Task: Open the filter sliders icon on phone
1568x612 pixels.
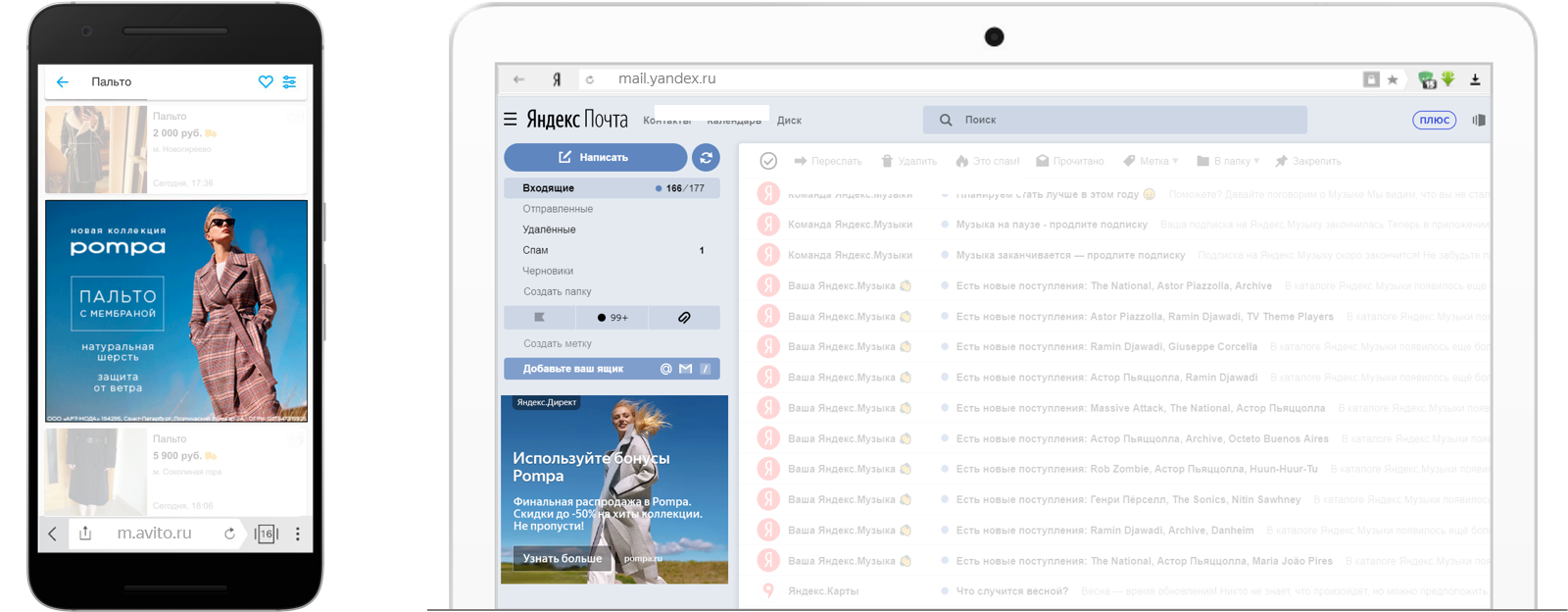Action: 289,82
